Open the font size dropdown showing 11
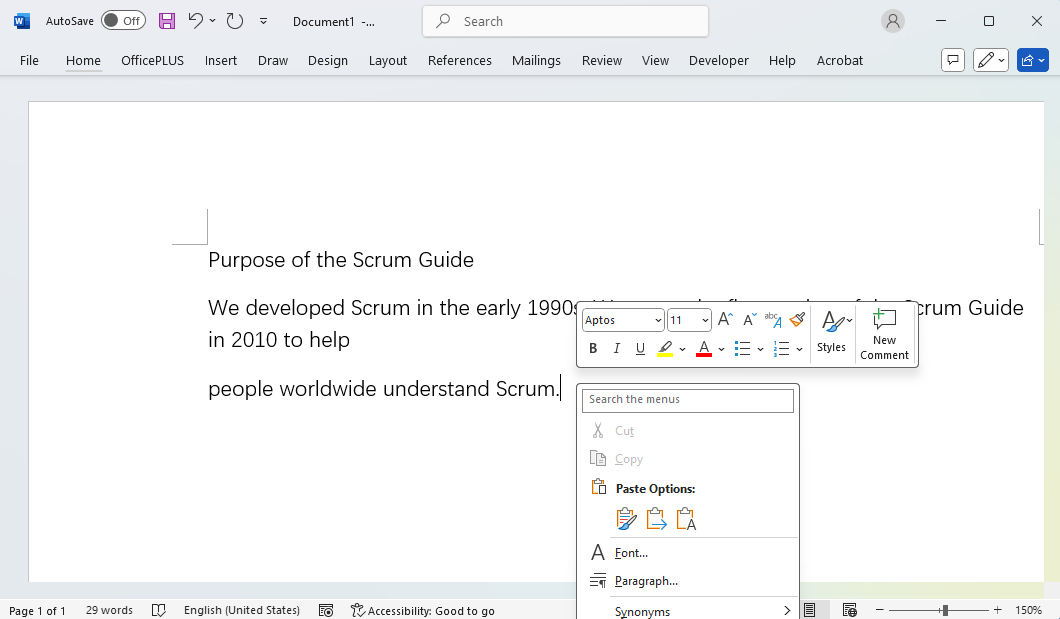 (x=689, y=319)
